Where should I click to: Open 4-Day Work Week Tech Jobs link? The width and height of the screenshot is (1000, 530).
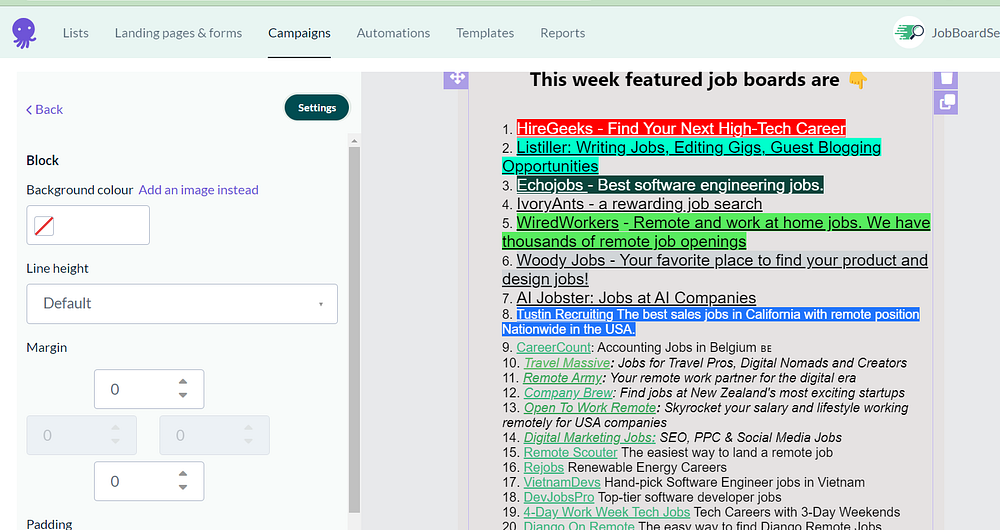(x=607, y=512)
